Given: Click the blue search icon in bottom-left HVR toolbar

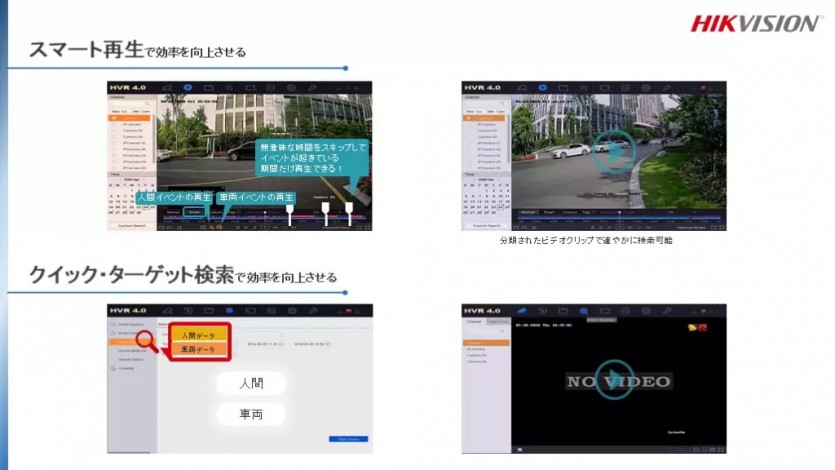Looking at the screenshot, I should click(x=230, y=310).
